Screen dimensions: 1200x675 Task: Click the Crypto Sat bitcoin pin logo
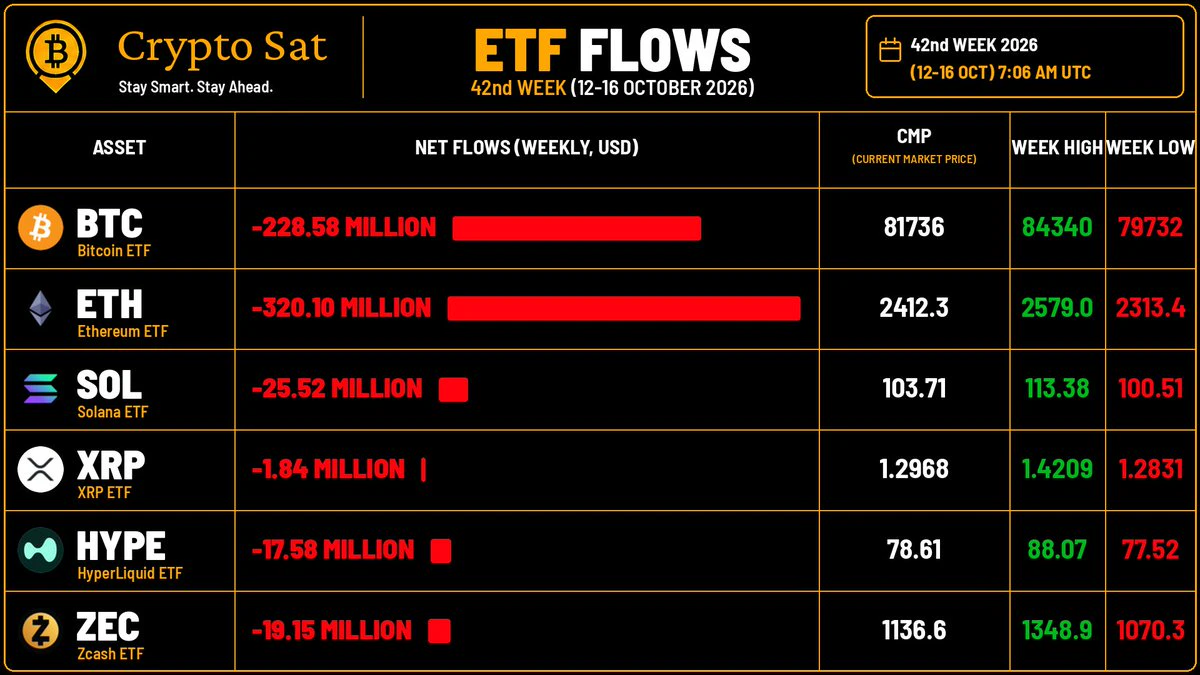tap(56, 56)
